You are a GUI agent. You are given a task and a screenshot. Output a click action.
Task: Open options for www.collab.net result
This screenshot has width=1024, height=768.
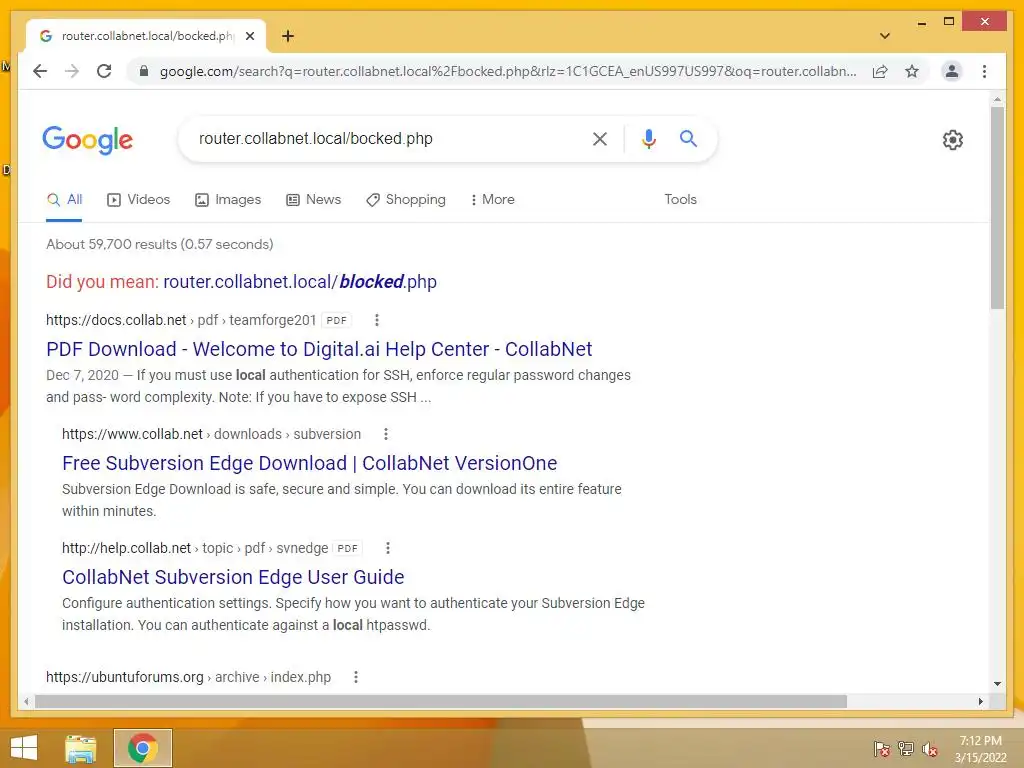point(386,434)
